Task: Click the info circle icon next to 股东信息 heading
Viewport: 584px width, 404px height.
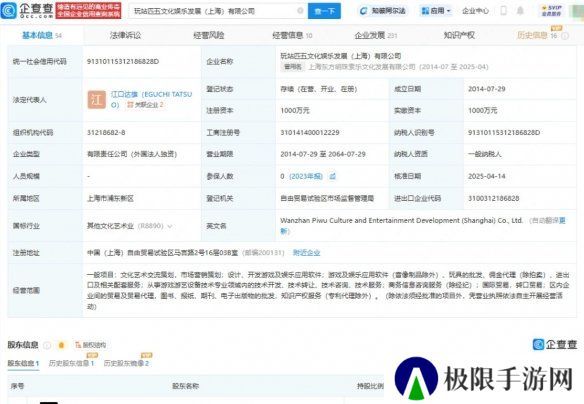Action: coord(47,345)
